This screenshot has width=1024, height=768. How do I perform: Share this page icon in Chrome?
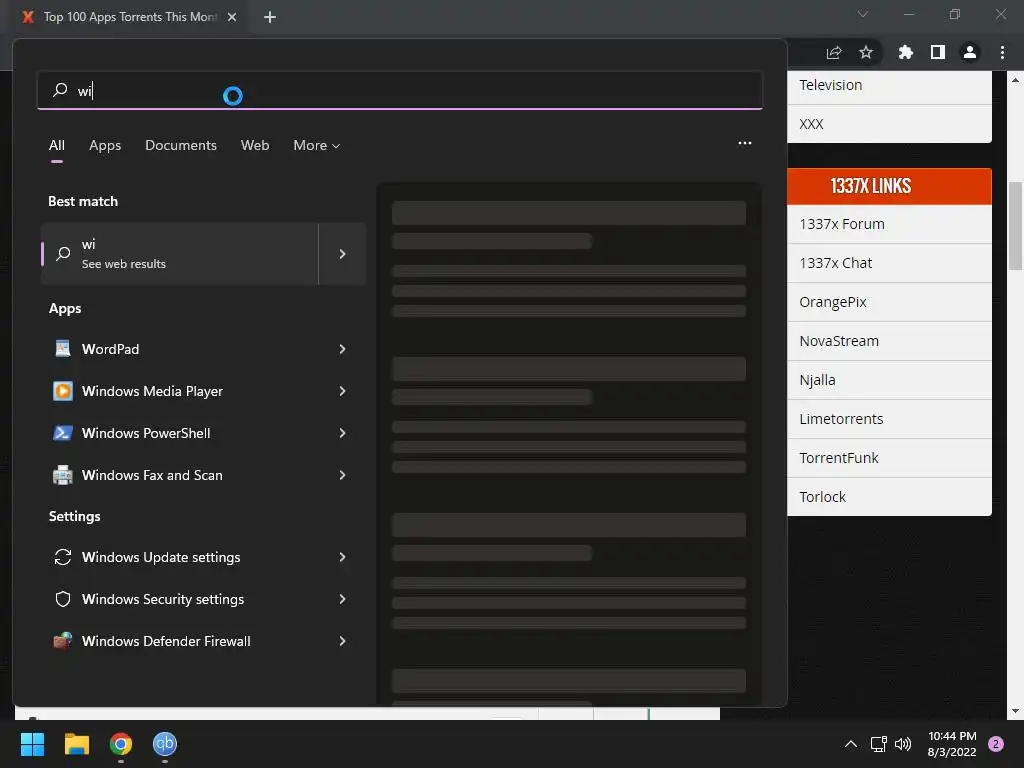pos(834,52)
